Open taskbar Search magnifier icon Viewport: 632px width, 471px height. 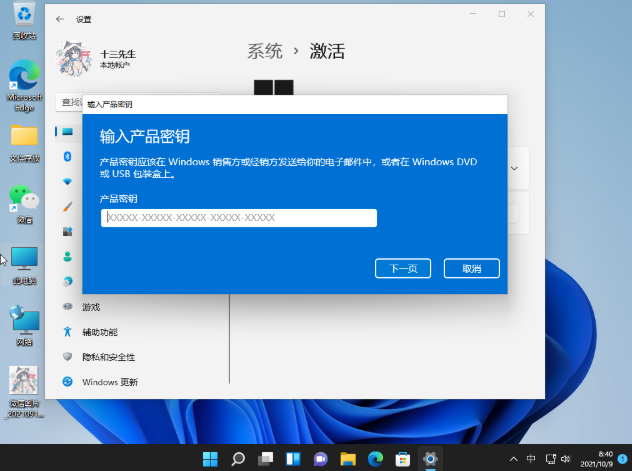click(238, 459)
